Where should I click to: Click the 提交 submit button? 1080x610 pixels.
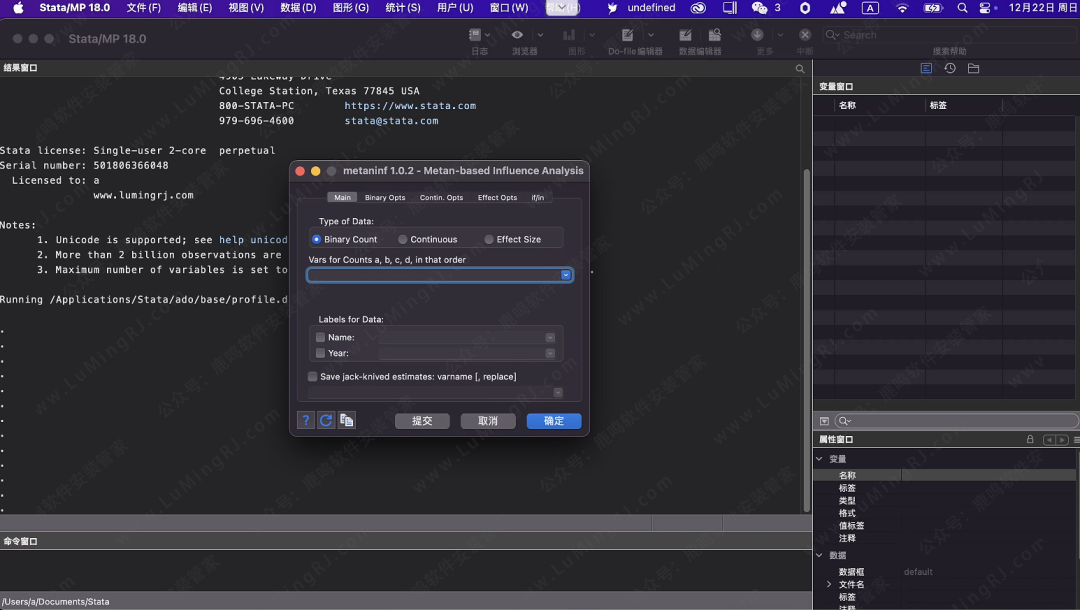[422, 421]
